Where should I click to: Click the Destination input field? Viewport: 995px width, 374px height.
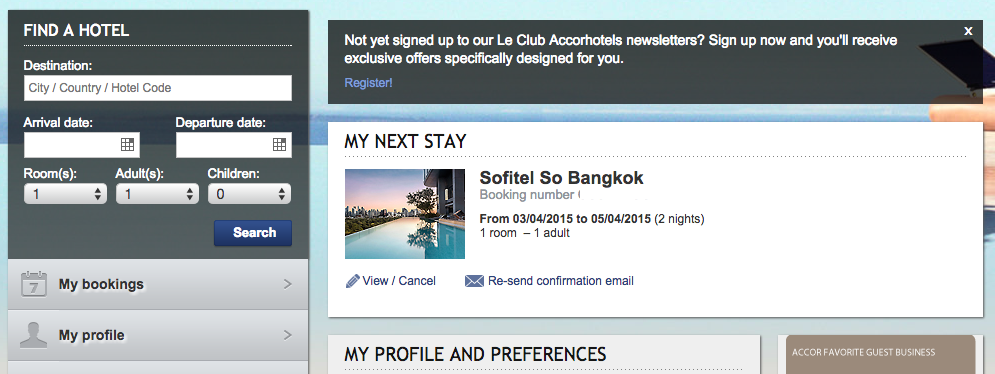(x=158, y=88)
